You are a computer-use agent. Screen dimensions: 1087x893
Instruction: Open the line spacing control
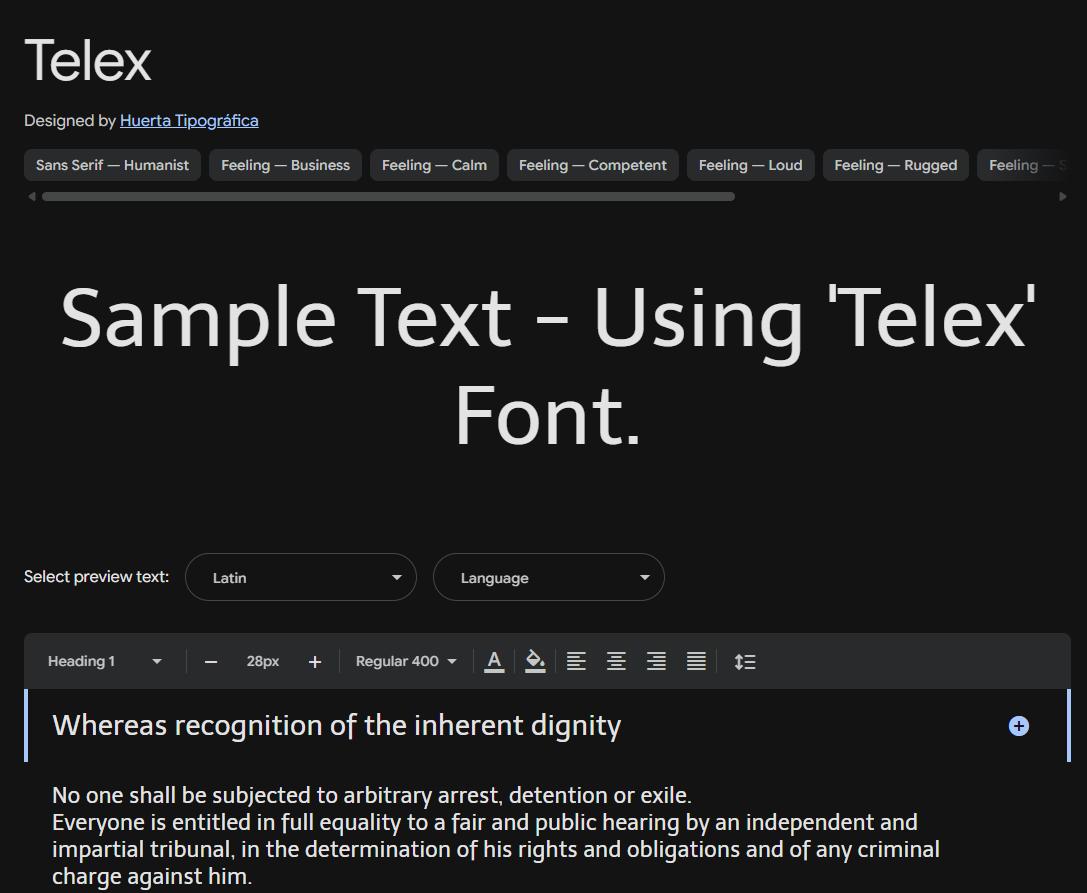tap(745, 661)
